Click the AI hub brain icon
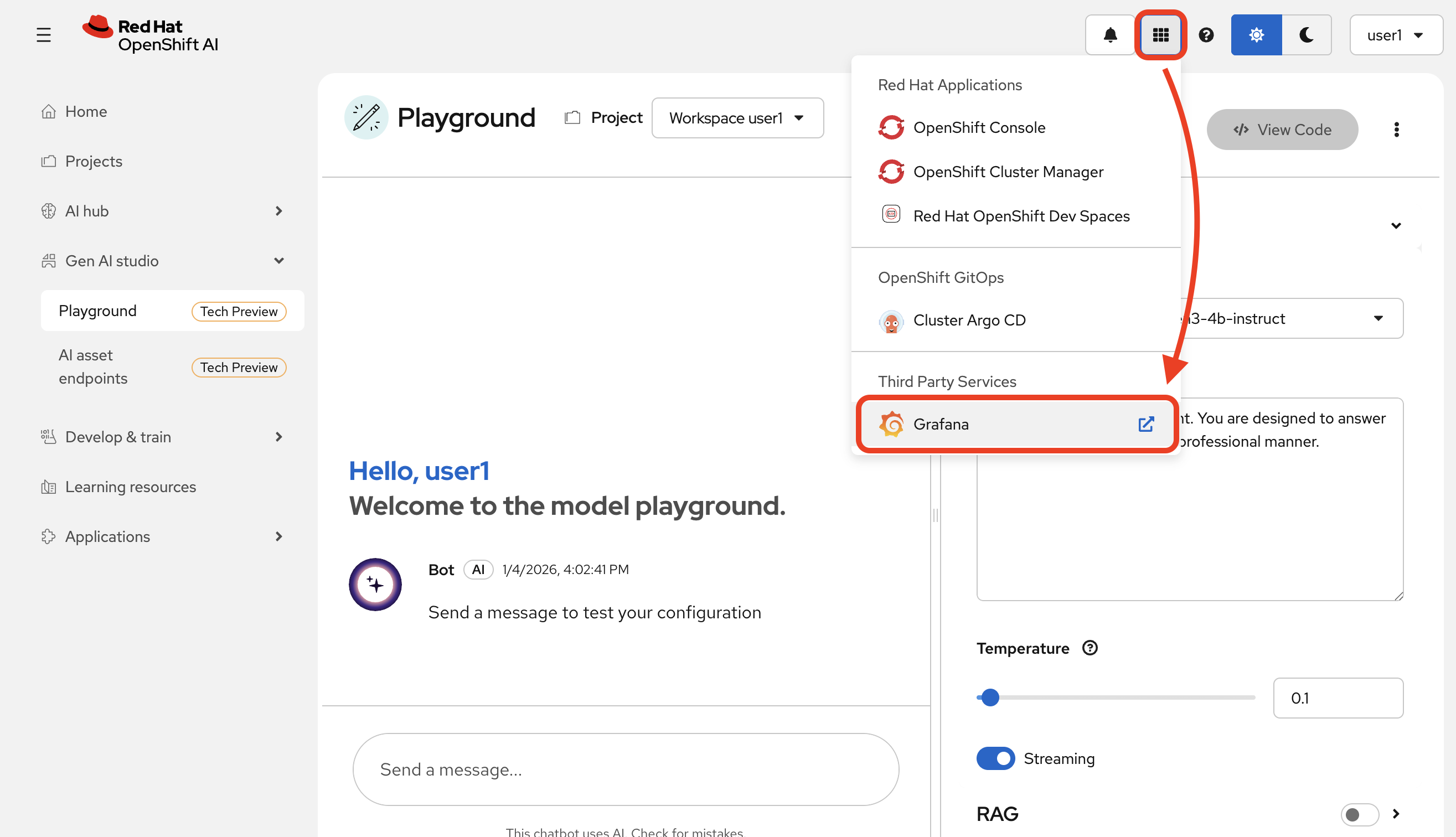This screenshot has width=1456, height=837. pos(49,211)
